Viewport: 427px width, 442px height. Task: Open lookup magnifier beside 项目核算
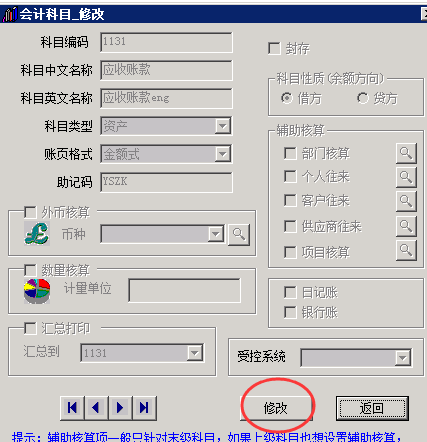(406, 250)
